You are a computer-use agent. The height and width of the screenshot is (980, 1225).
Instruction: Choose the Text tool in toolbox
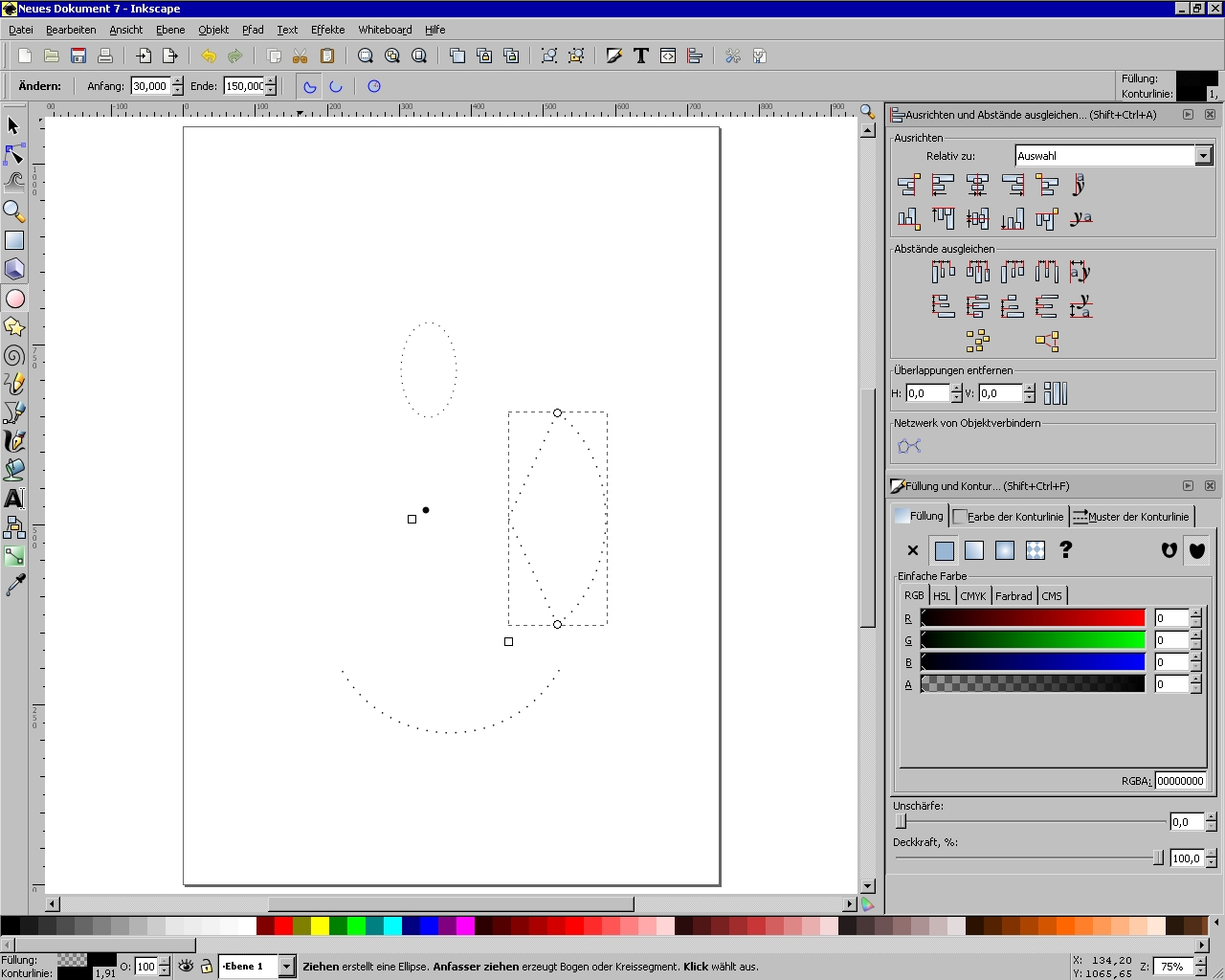14,499
